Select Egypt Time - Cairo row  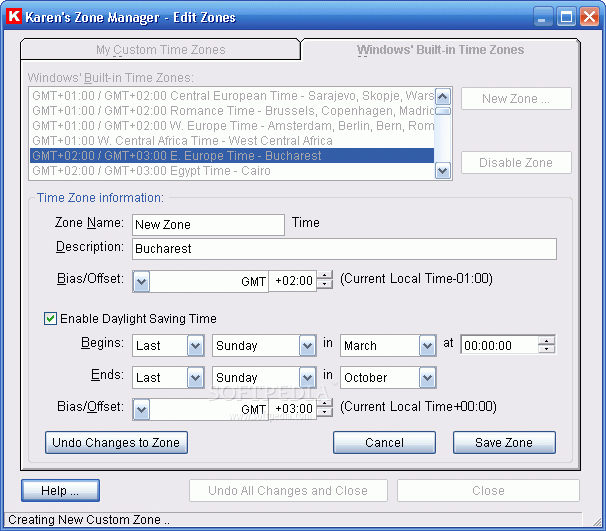(x=232, y=171)
